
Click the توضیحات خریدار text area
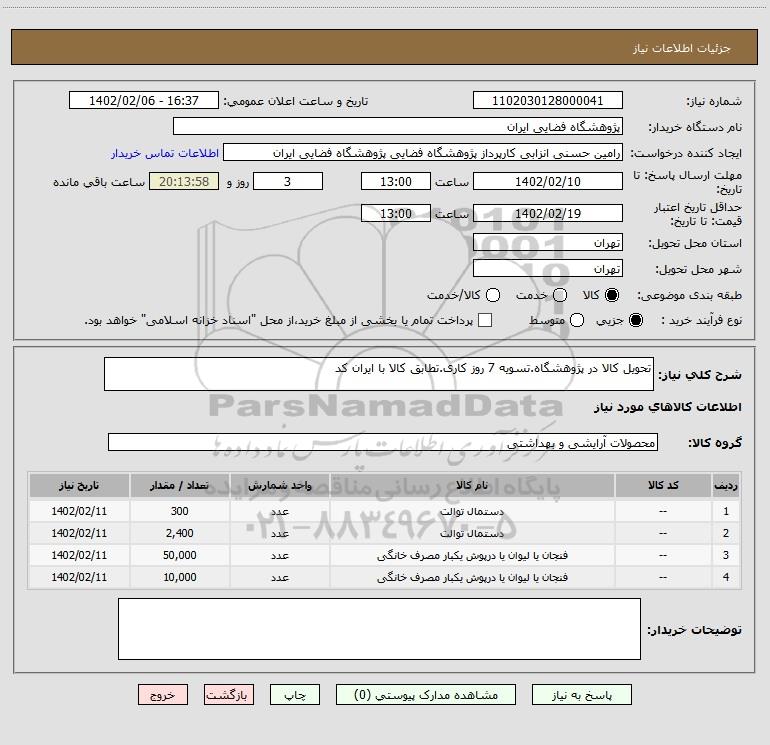coord(379,629)
